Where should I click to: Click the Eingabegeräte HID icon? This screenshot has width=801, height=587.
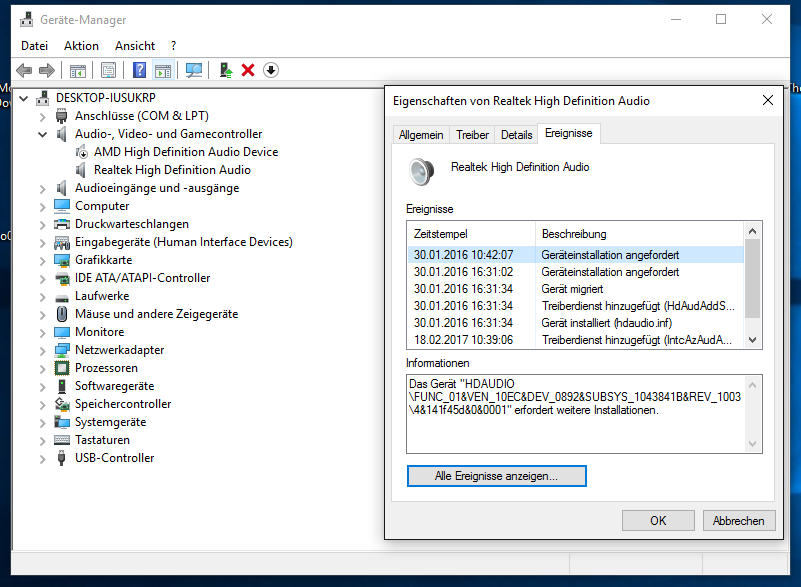pos(62,242)
